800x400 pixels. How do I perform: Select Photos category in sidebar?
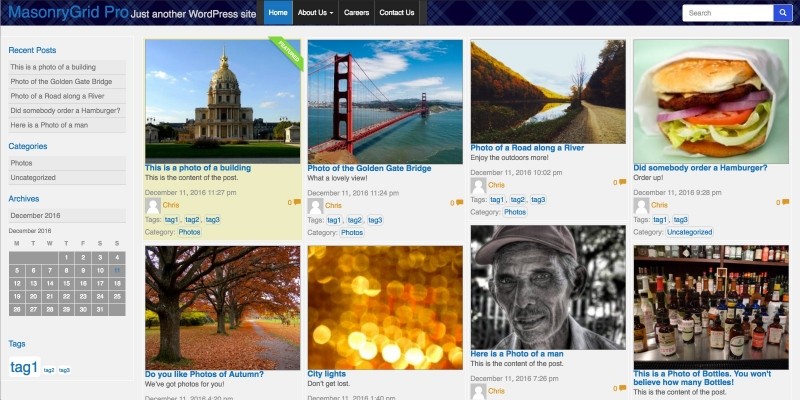(21, 162)
